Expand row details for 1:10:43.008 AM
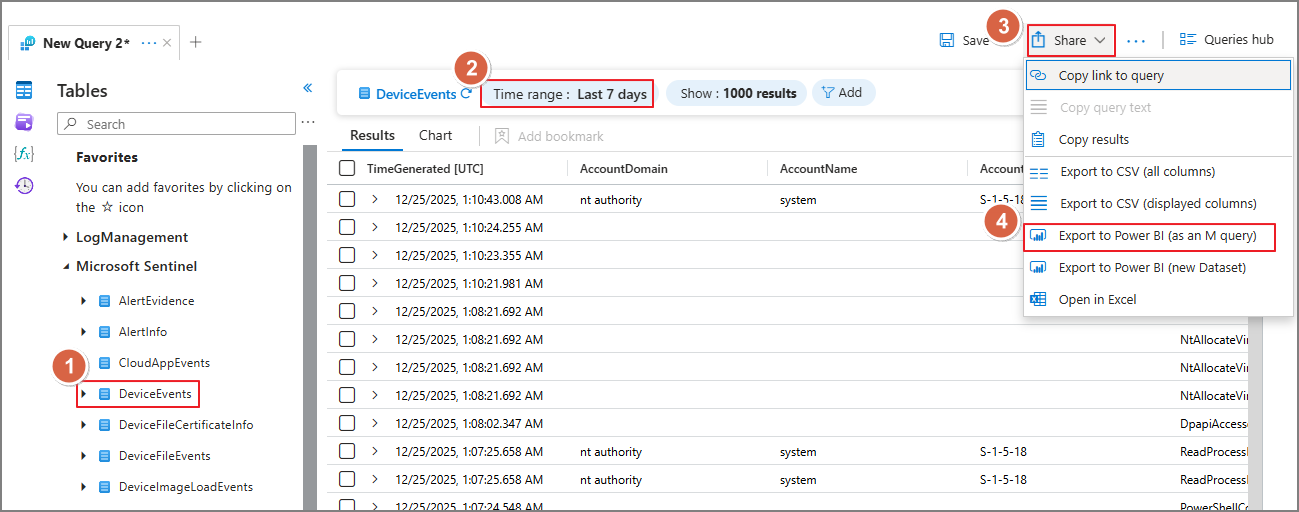Image resolution: width=1299 pixels, height=512 pixels. pyautogui.click(x=375, y=199)
